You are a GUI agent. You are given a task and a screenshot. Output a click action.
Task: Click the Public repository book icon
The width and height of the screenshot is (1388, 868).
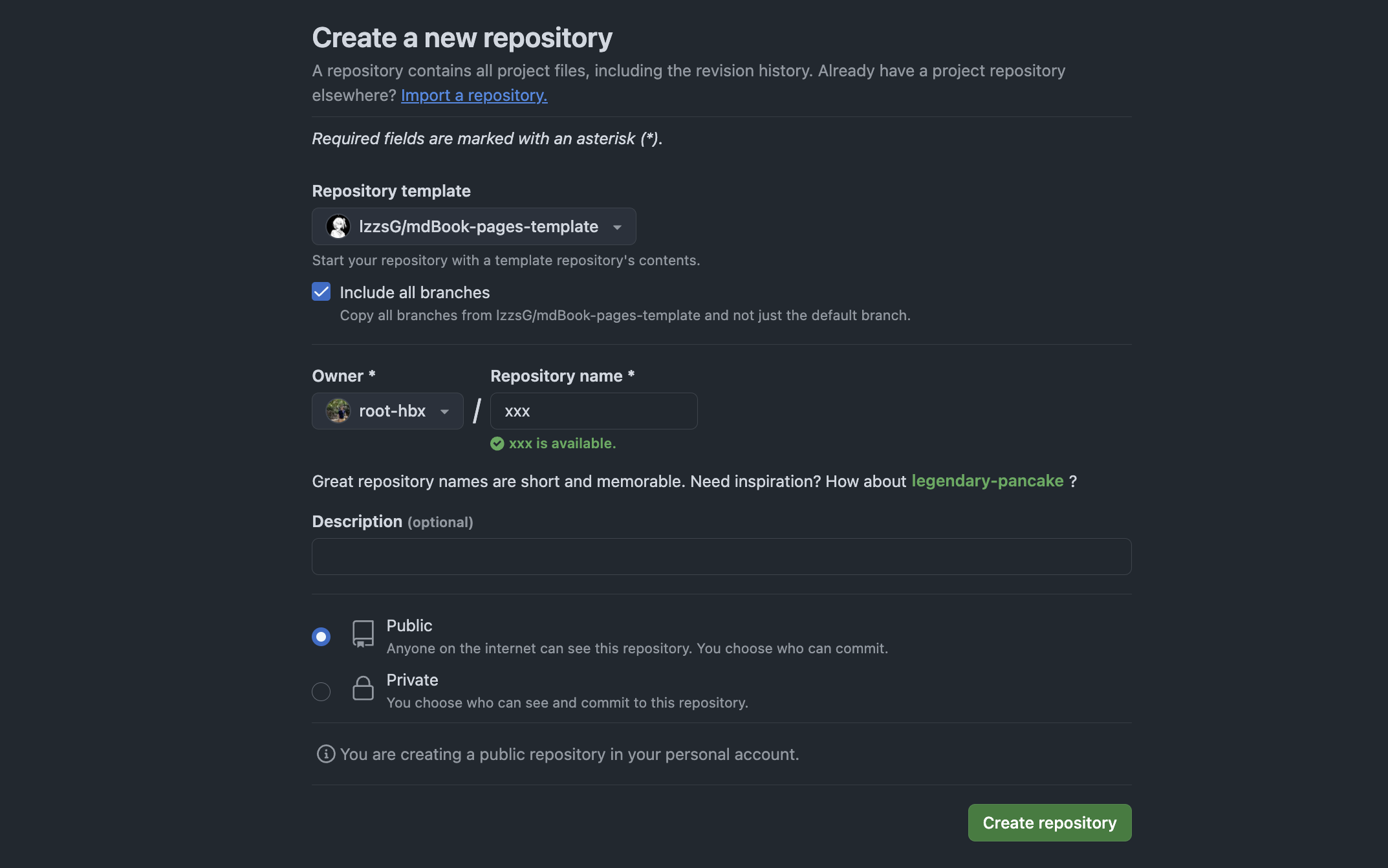[363, 634]
